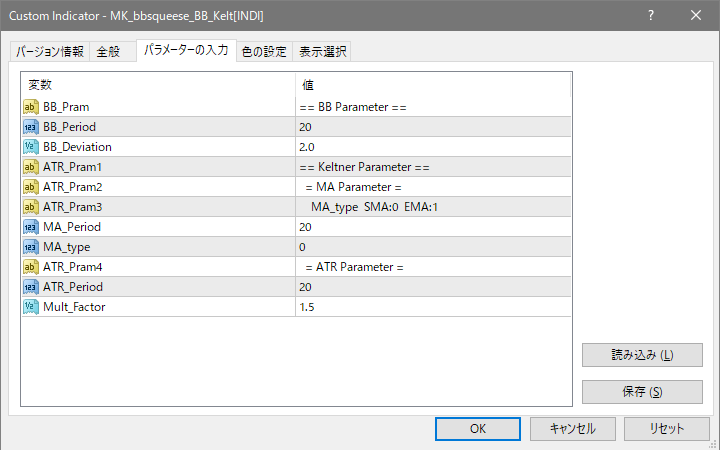The image size is (720, 450).
Task: Confirm settings with the OK button
Action: coord(478,429)
